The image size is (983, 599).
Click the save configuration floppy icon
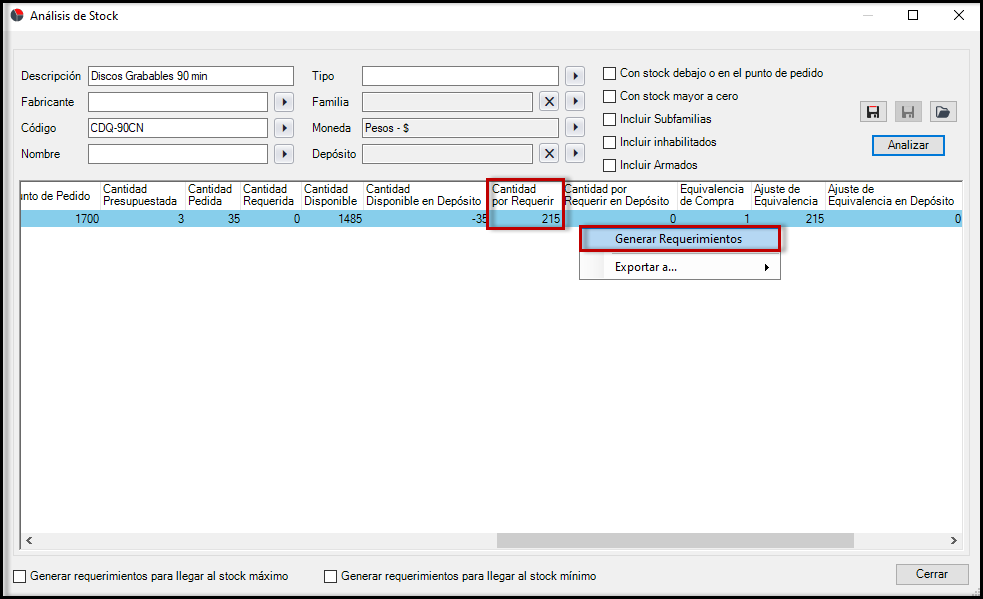(873, 112)
